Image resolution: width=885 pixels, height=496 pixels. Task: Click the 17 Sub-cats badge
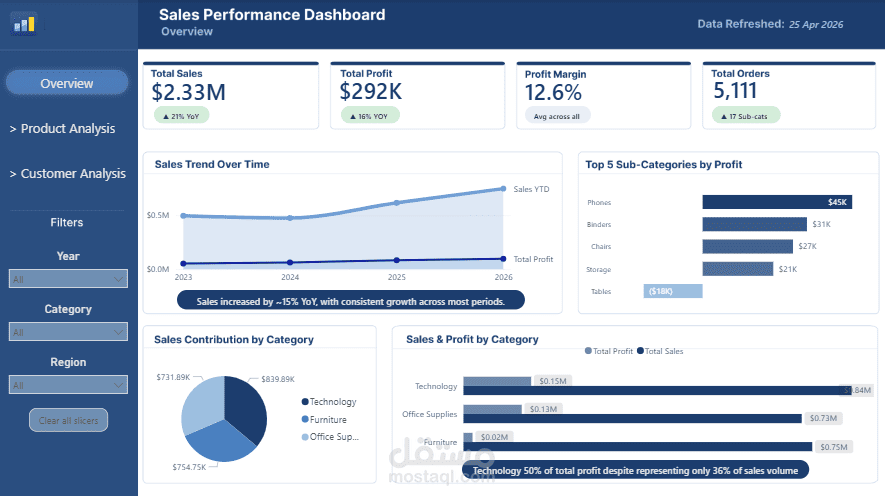748,116
